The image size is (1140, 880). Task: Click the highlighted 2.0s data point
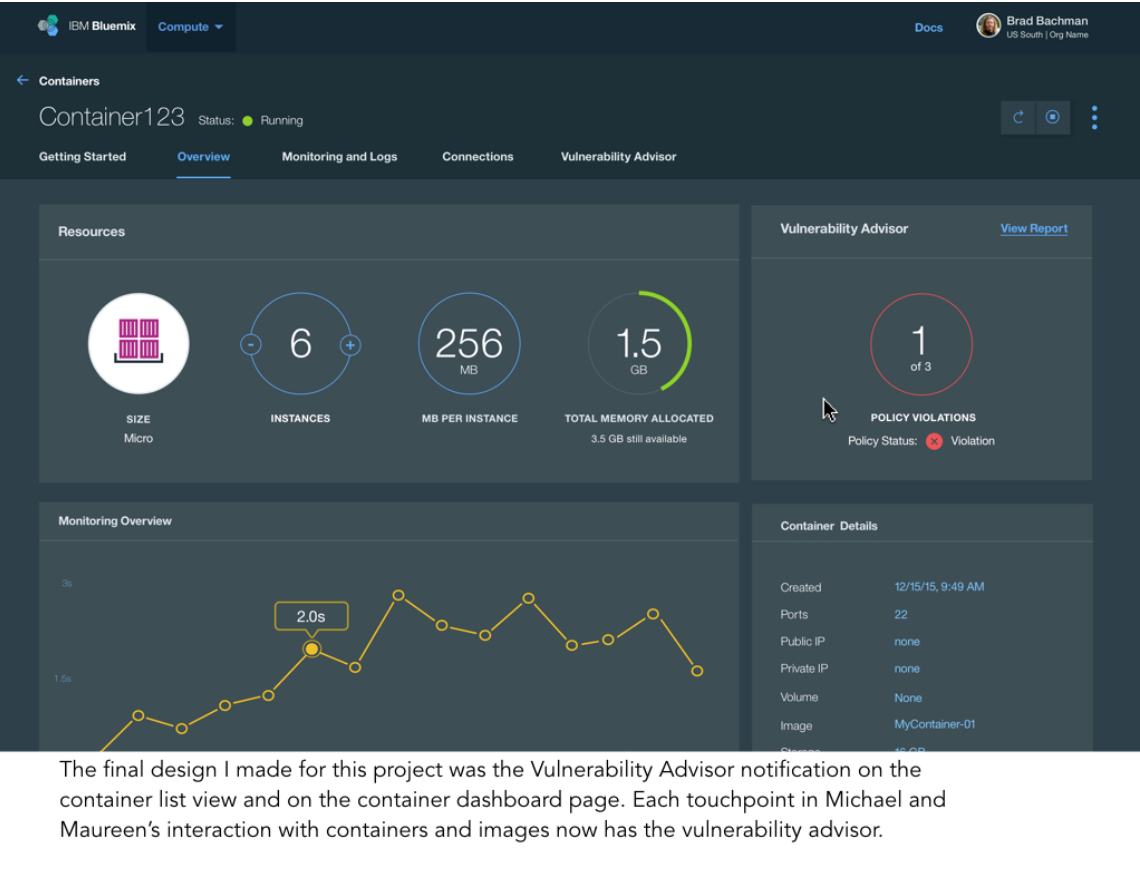click(x=312, y=649)
